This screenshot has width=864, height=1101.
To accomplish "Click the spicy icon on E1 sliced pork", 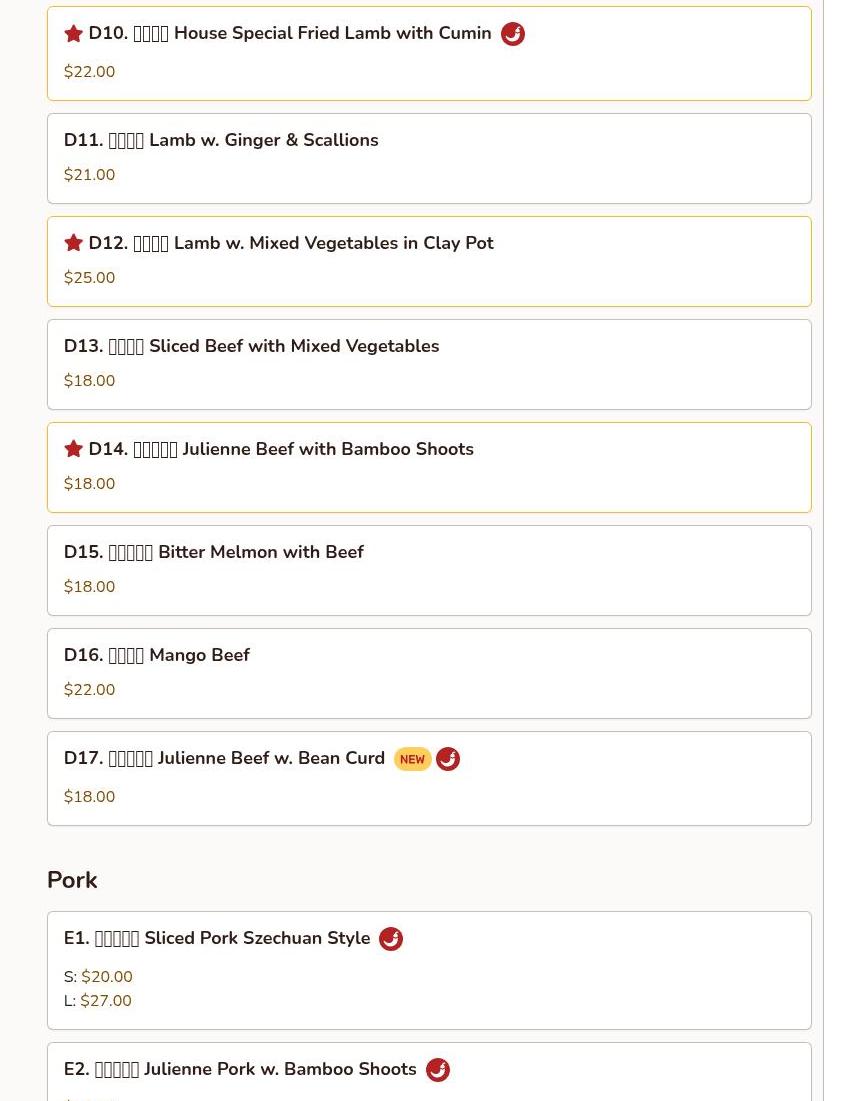I will tap(391, 939).
